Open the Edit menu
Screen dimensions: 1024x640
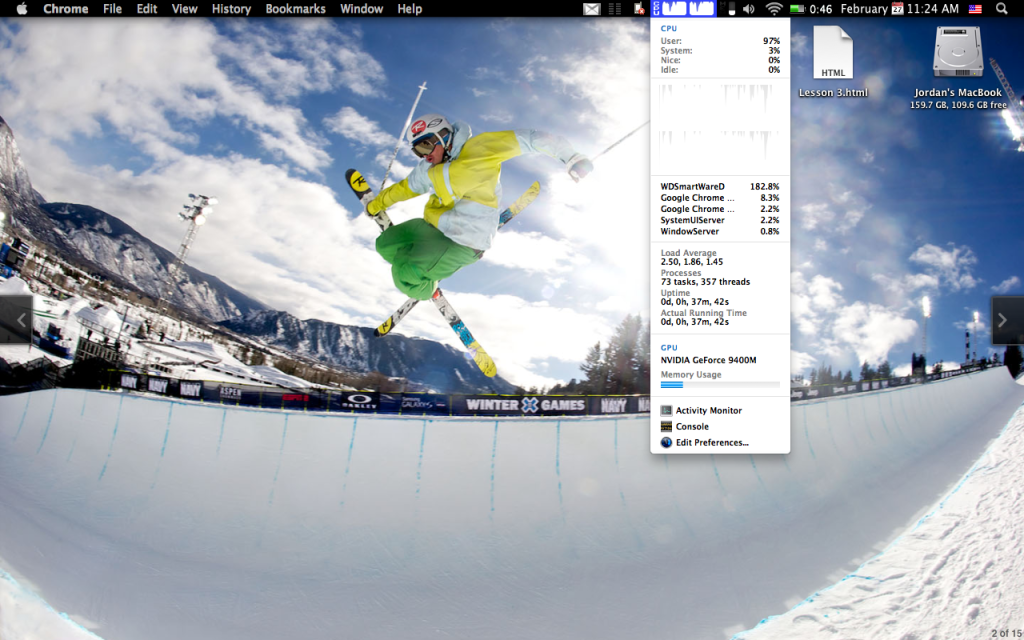[147, 8]
